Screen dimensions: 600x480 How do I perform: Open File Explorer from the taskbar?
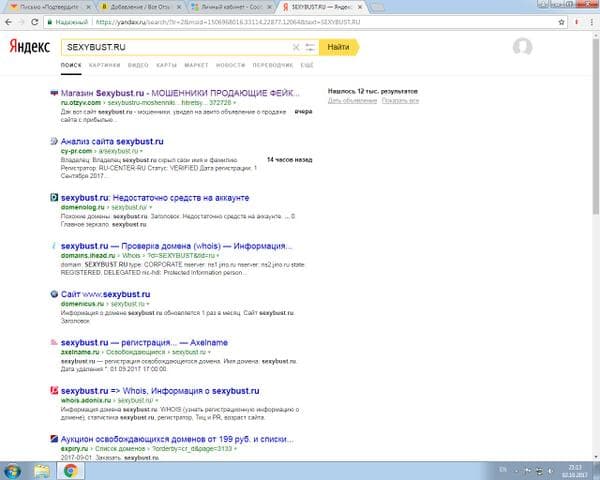click(41, 471)
